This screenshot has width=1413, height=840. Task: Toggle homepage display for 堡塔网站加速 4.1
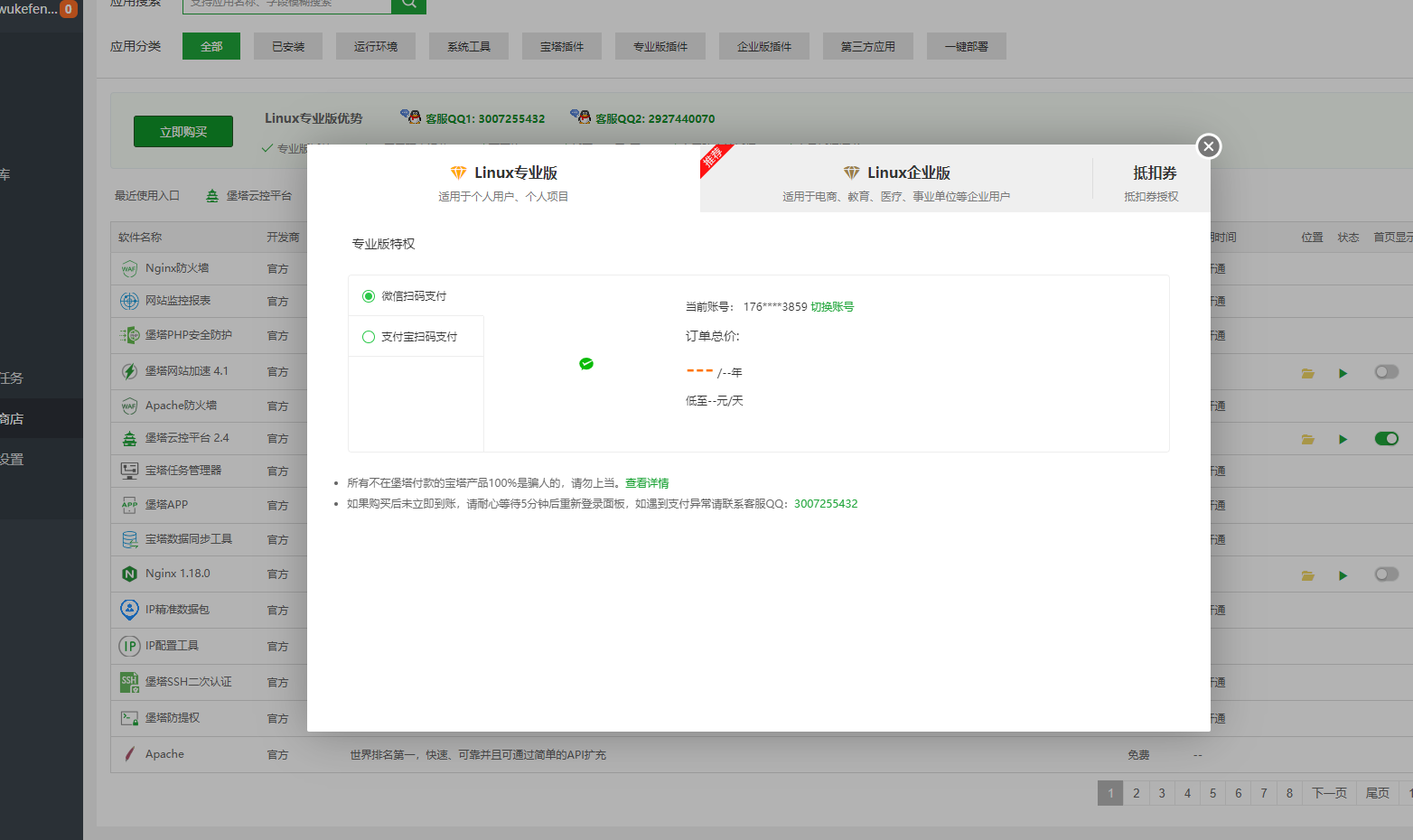1387,372
